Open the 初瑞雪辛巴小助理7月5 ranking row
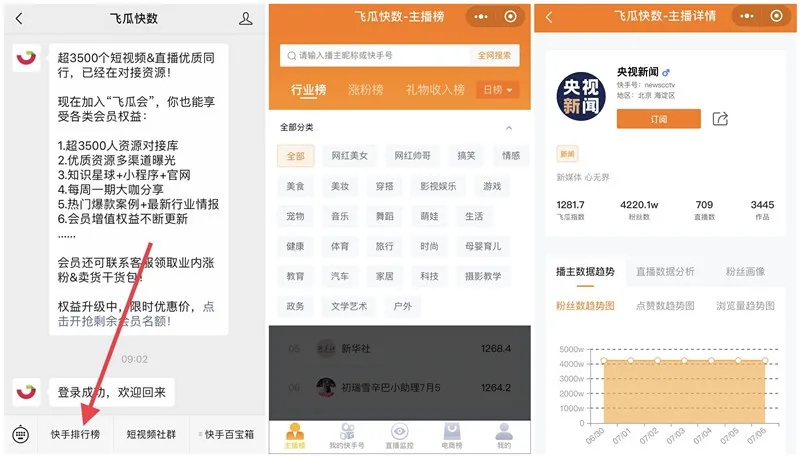Viewport: 800px width, 457px height. [399, 388]
